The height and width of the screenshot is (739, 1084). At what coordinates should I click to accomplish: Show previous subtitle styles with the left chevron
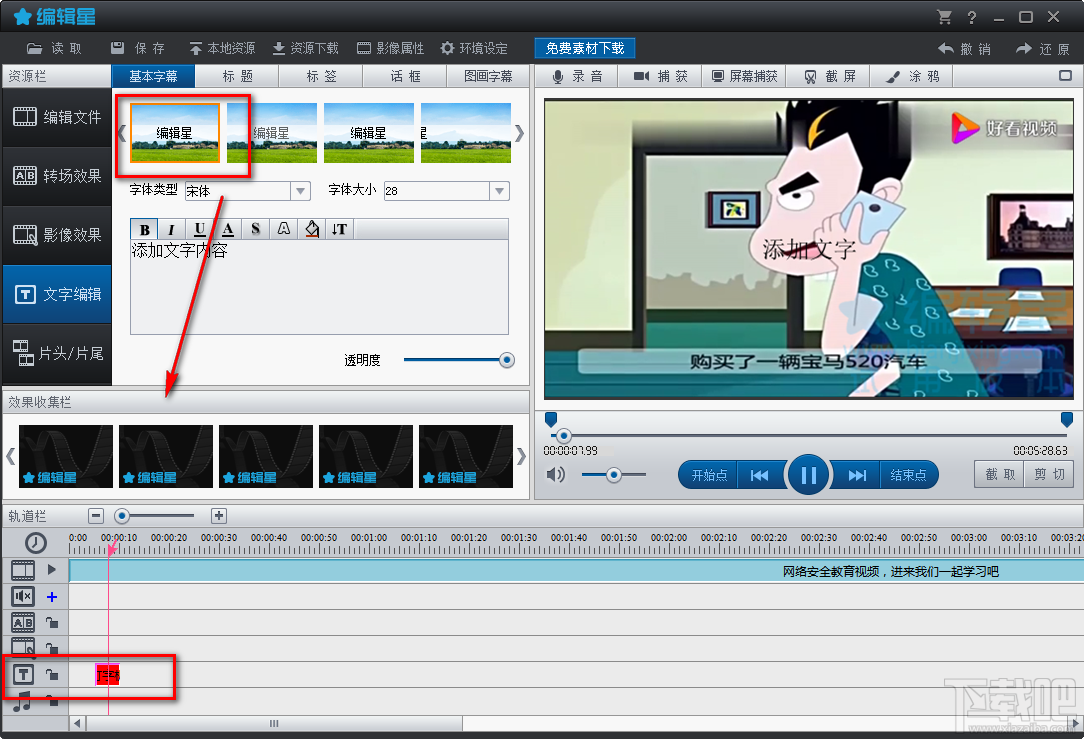[122, 133]
